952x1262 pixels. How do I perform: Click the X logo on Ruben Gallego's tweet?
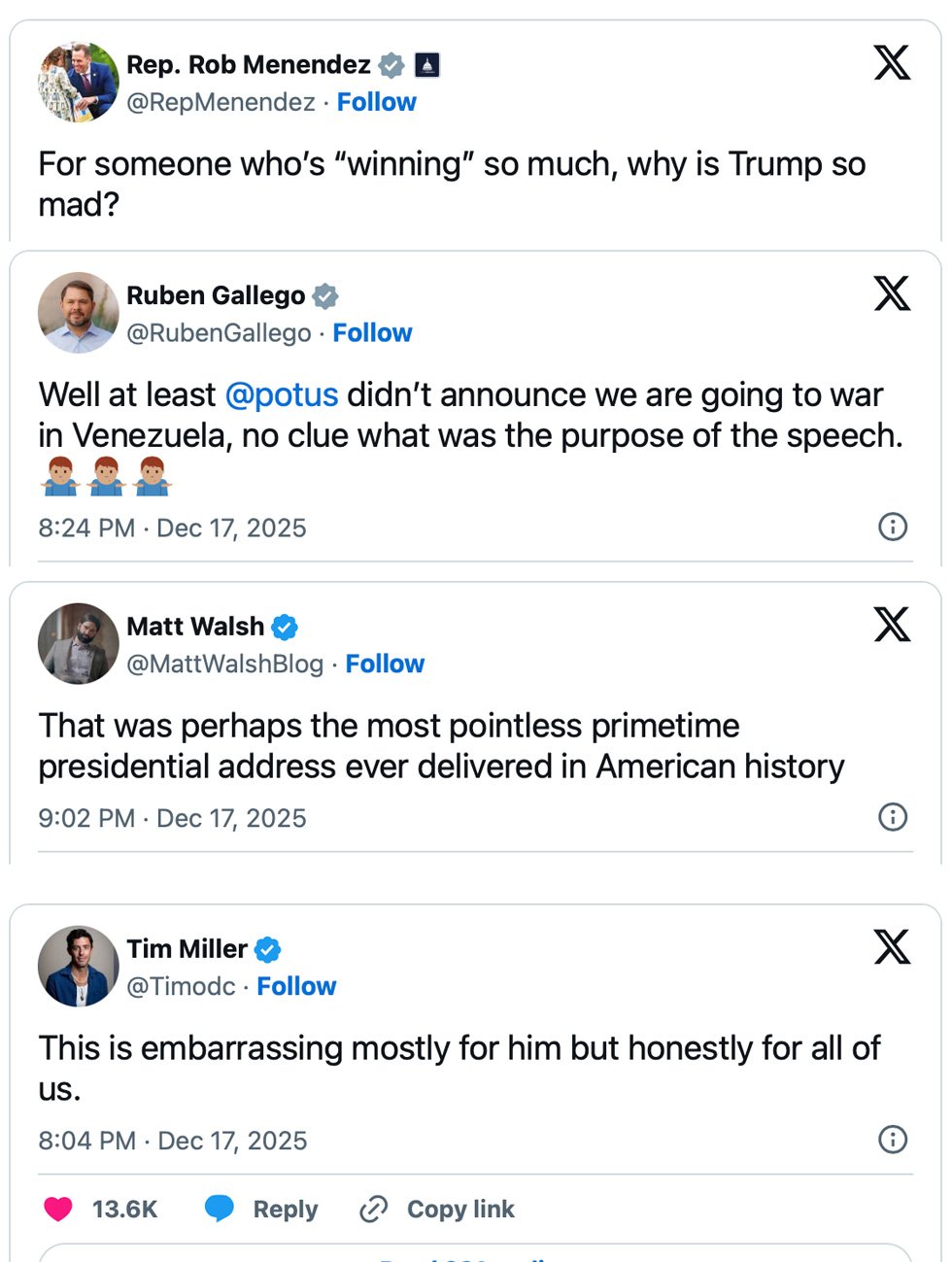[892, 293]
